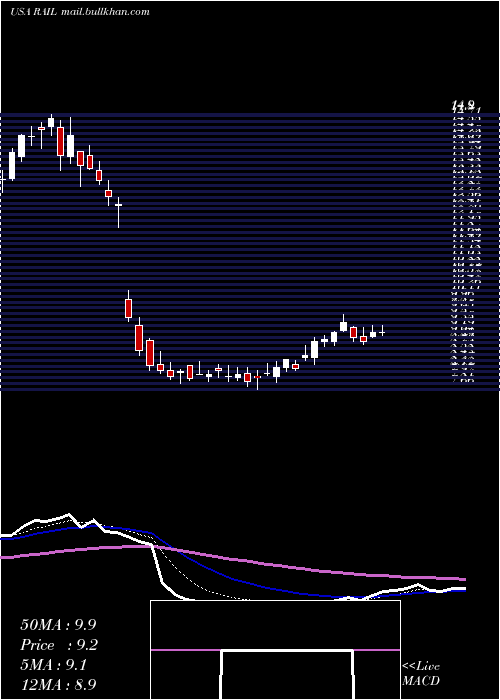Click the red candle just after the price gap
Screen dimensions: 500x700
(x=129, y=306)
